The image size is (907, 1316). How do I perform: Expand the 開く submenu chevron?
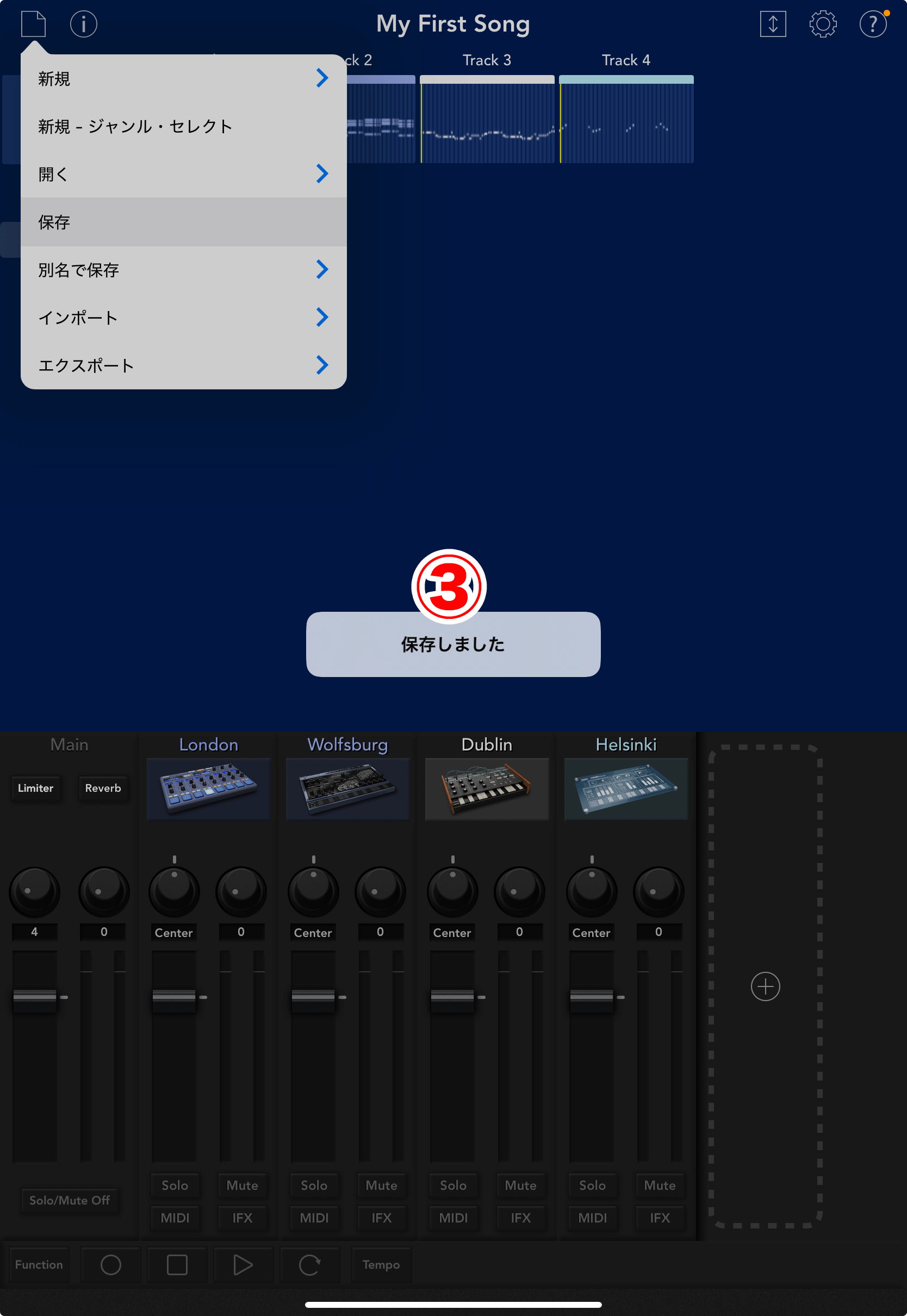[322, 173]
